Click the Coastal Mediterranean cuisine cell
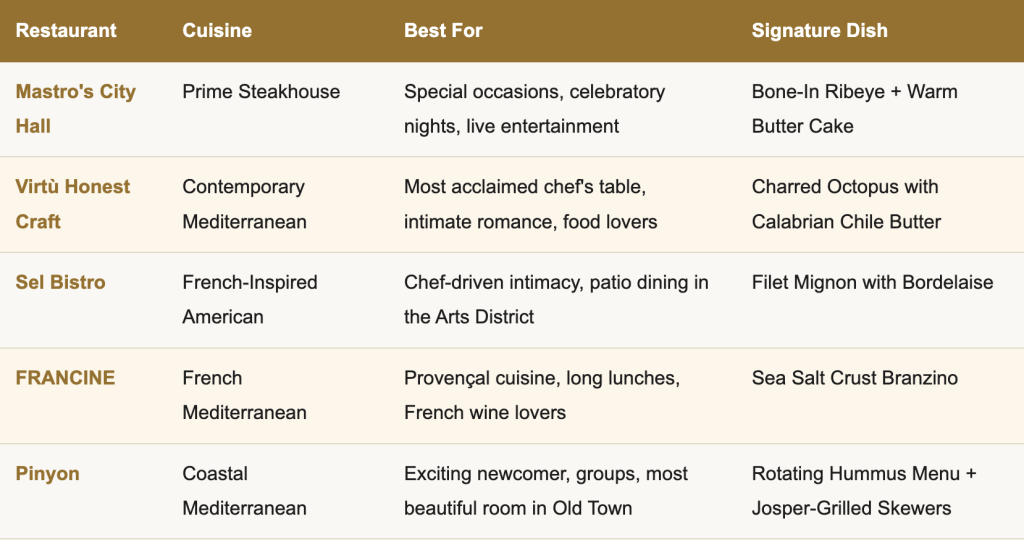This screenshot has width=1024, height=540. (244, 490)
